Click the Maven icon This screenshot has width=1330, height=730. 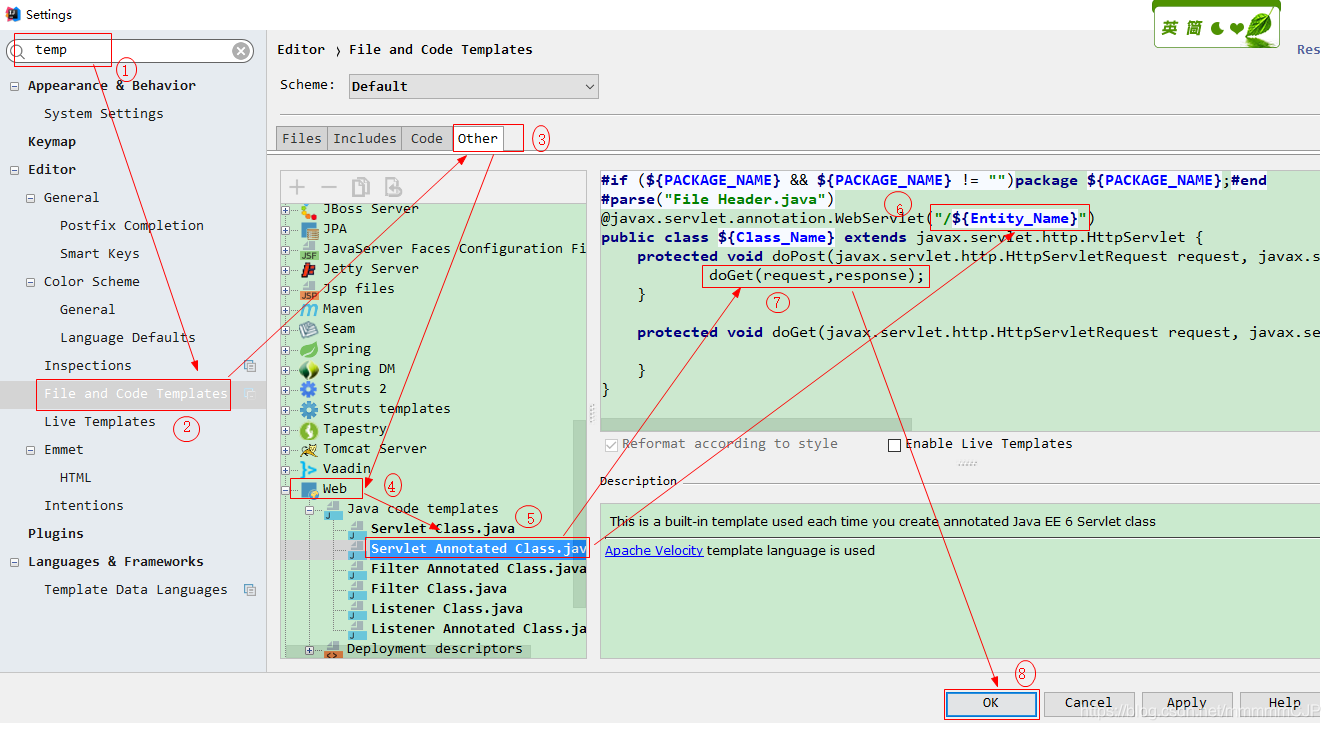tap(309, 309)
